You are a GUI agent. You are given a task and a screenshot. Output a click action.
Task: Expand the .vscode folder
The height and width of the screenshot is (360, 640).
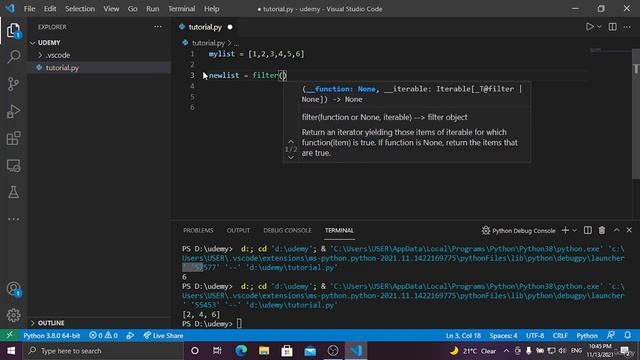99,55
